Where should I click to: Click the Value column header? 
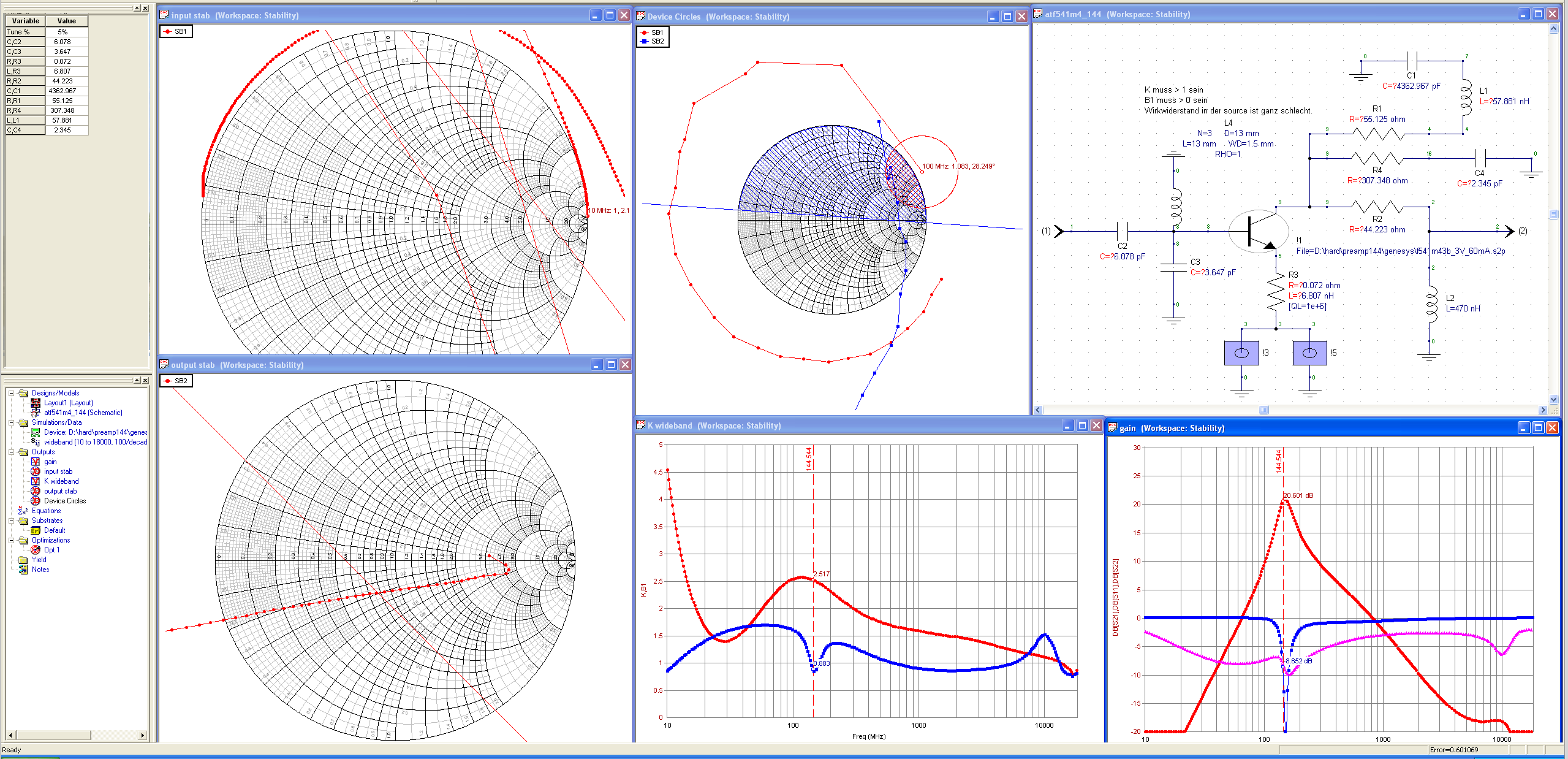pos(67,21)
